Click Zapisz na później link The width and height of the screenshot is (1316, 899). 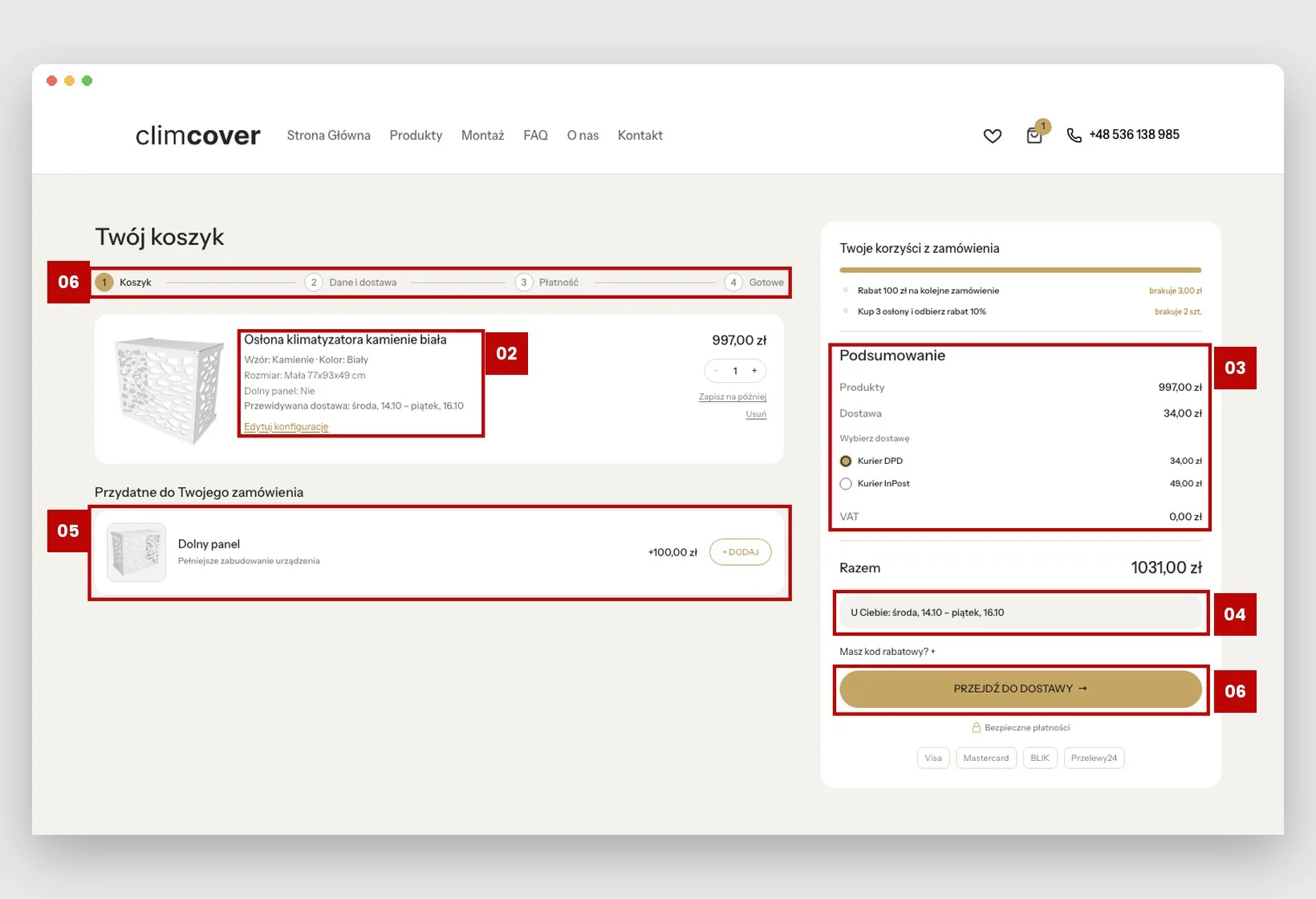[733, 397]
